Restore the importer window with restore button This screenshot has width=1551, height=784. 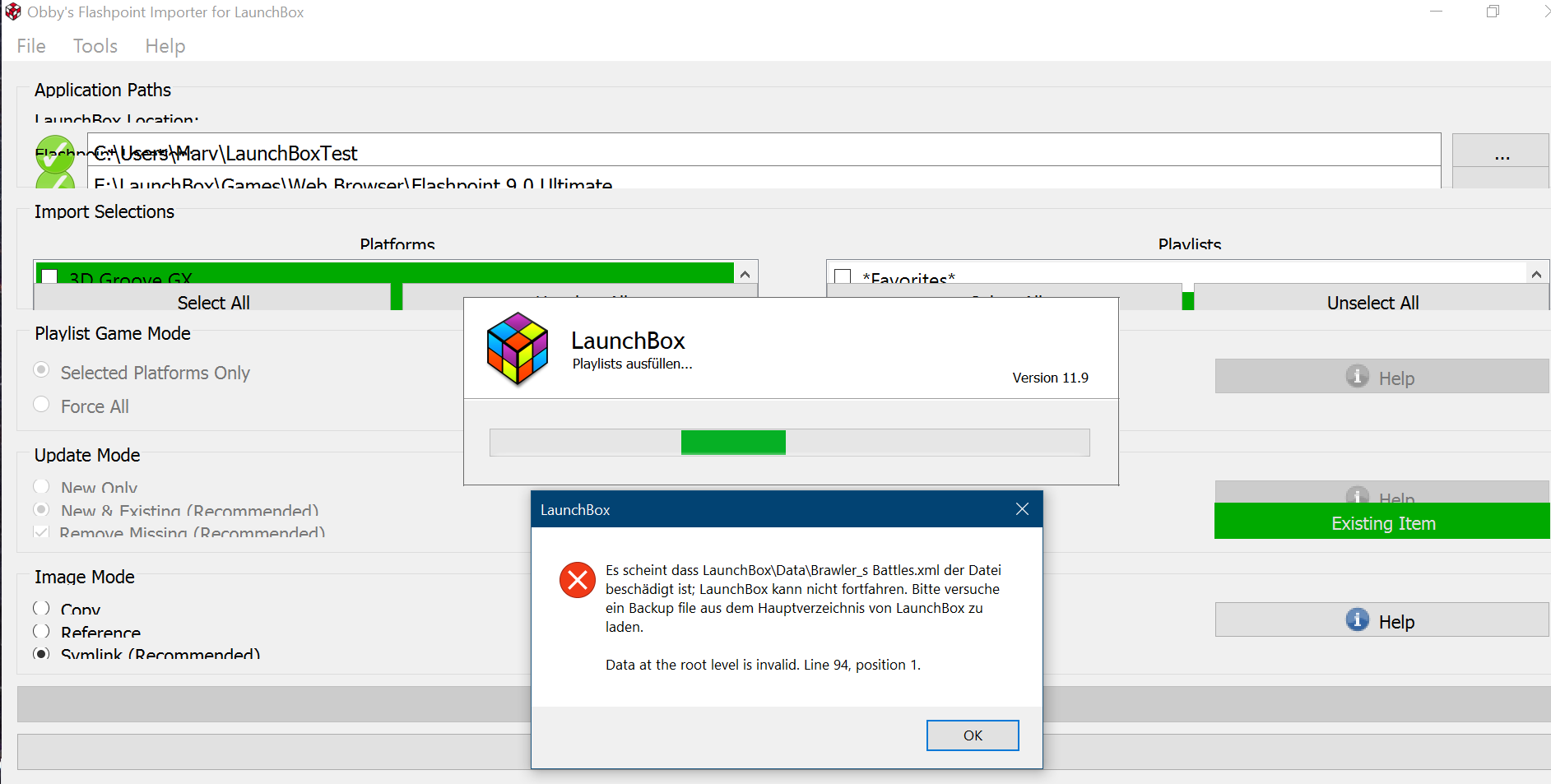pyautogui.click(x=1493, y=12)
